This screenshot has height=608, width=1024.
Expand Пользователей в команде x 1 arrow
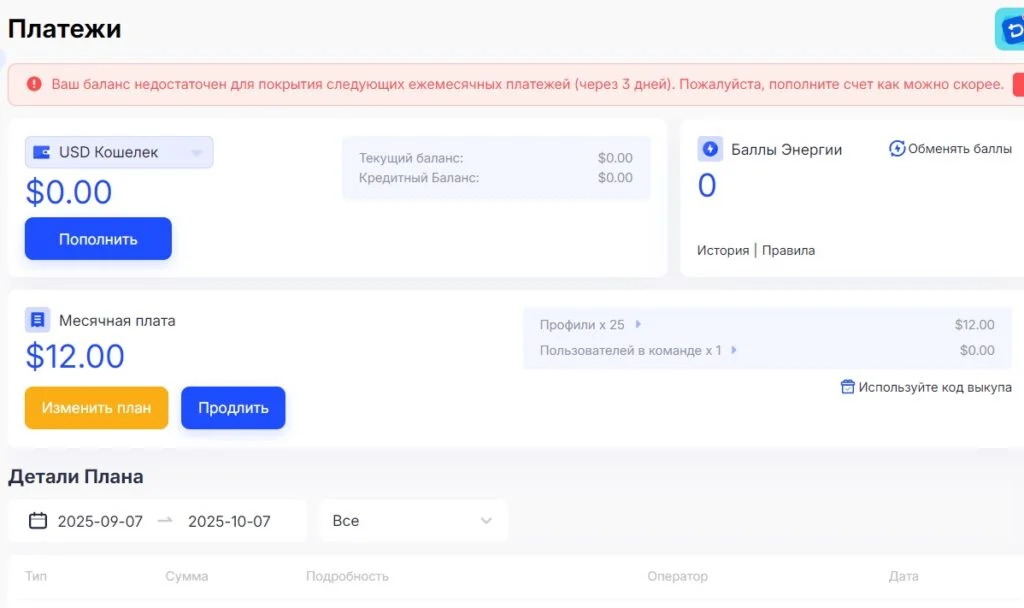734,350
